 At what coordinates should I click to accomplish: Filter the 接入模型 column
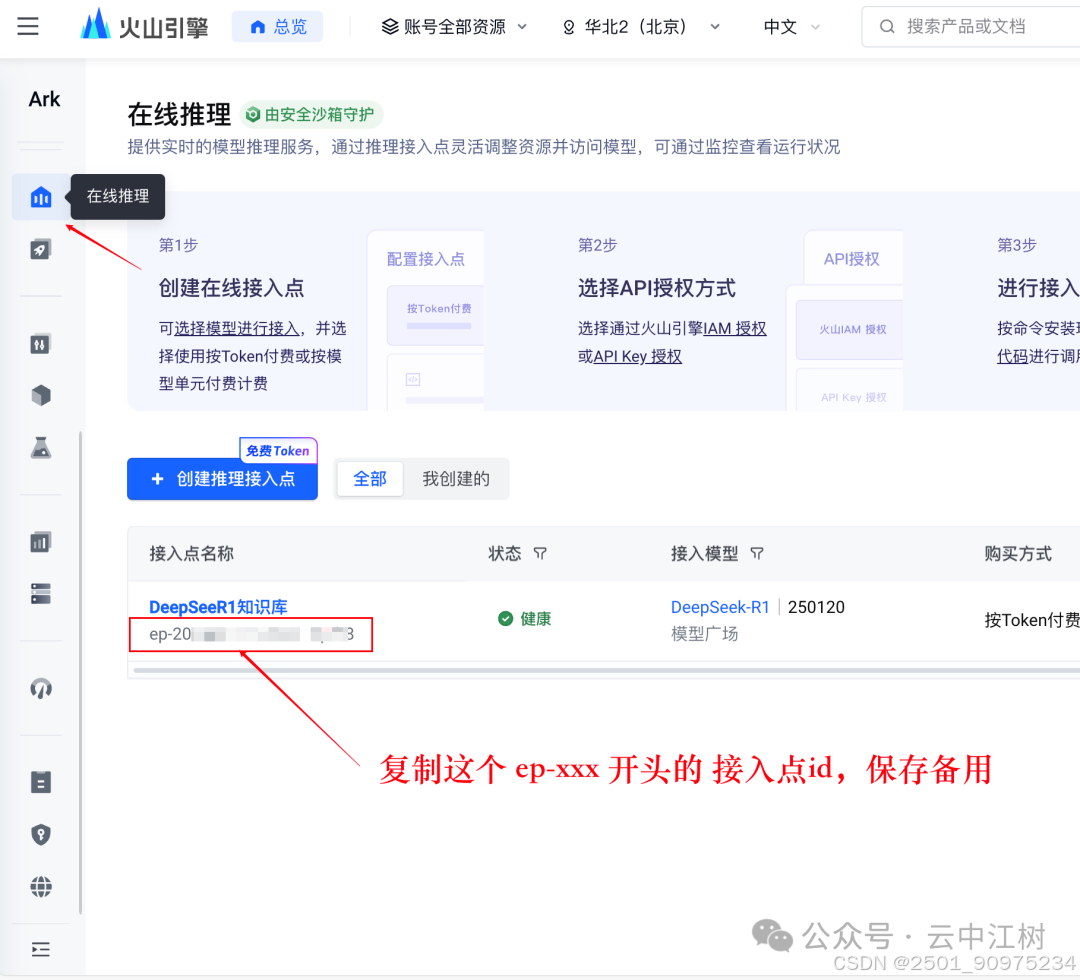pos(757,554)
